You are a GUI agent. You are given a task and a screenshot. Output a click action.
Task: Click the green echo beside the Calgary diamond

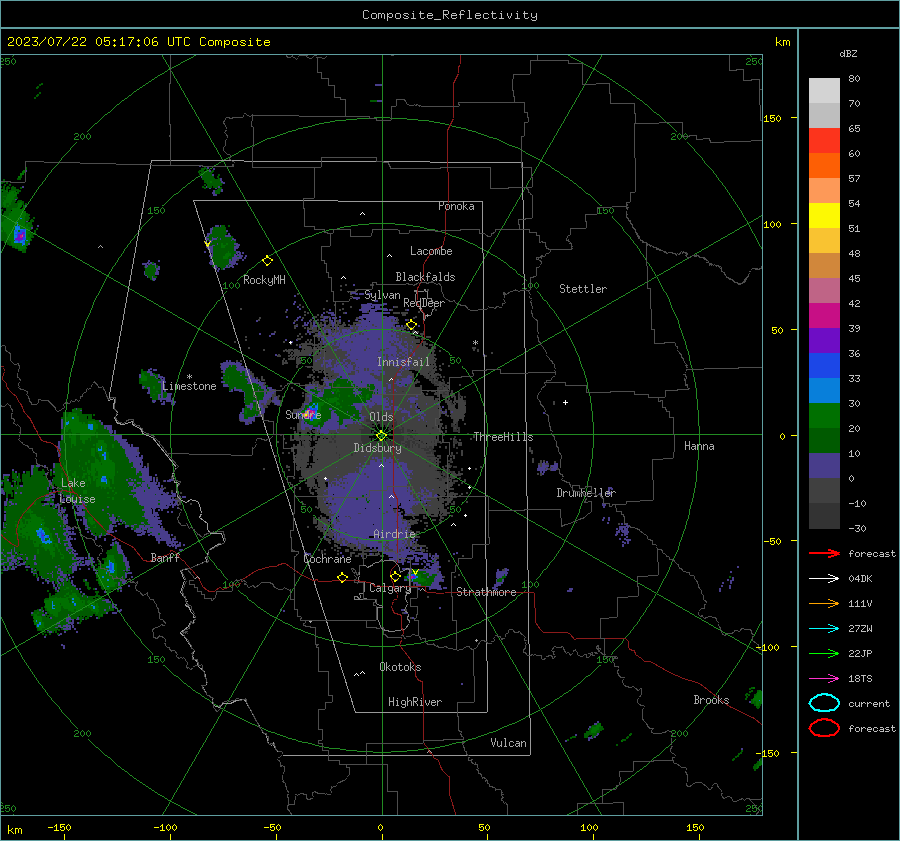coord(425,578)
